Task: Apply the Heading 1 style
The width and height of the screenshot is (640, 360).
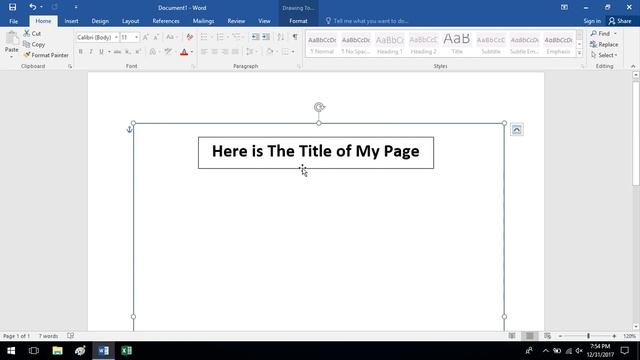Action: click(389, 44)
